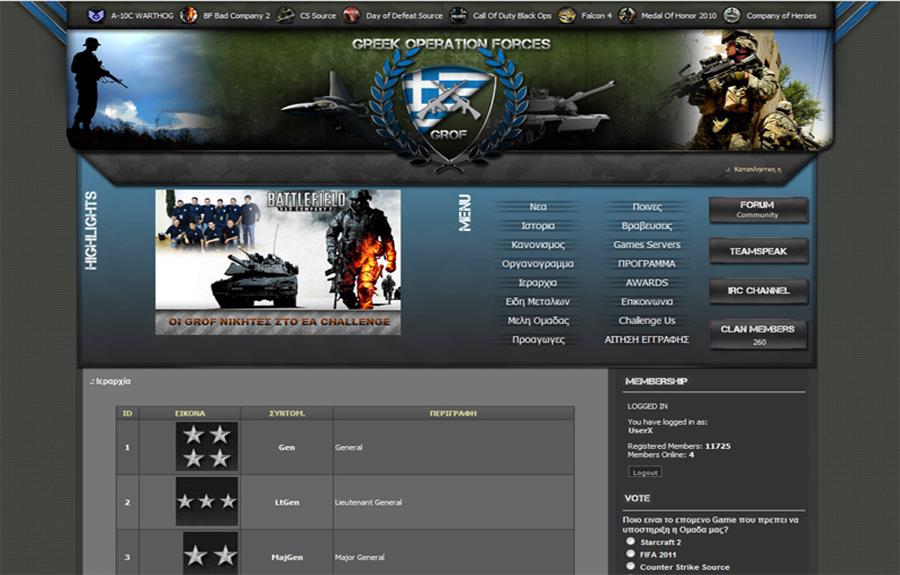Click the UserX username text

640,430
